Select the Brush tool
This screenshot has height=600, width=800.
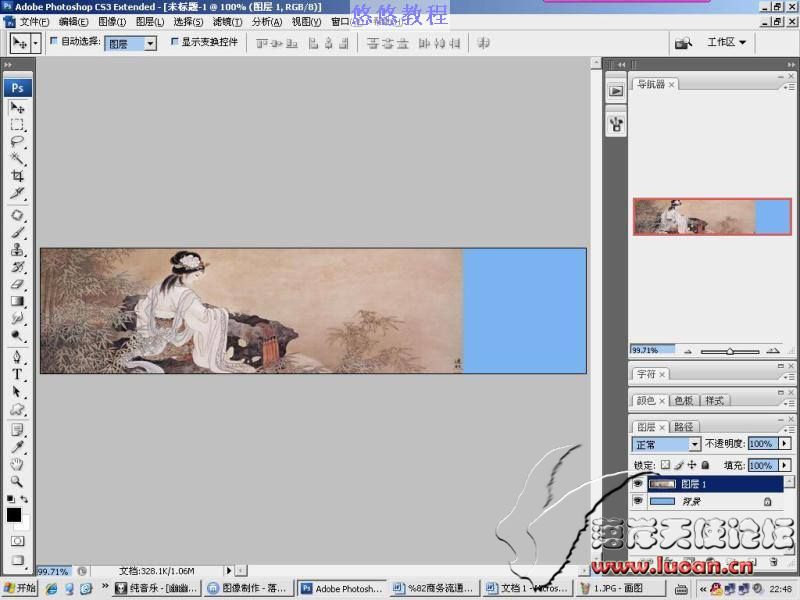point(17,233)
